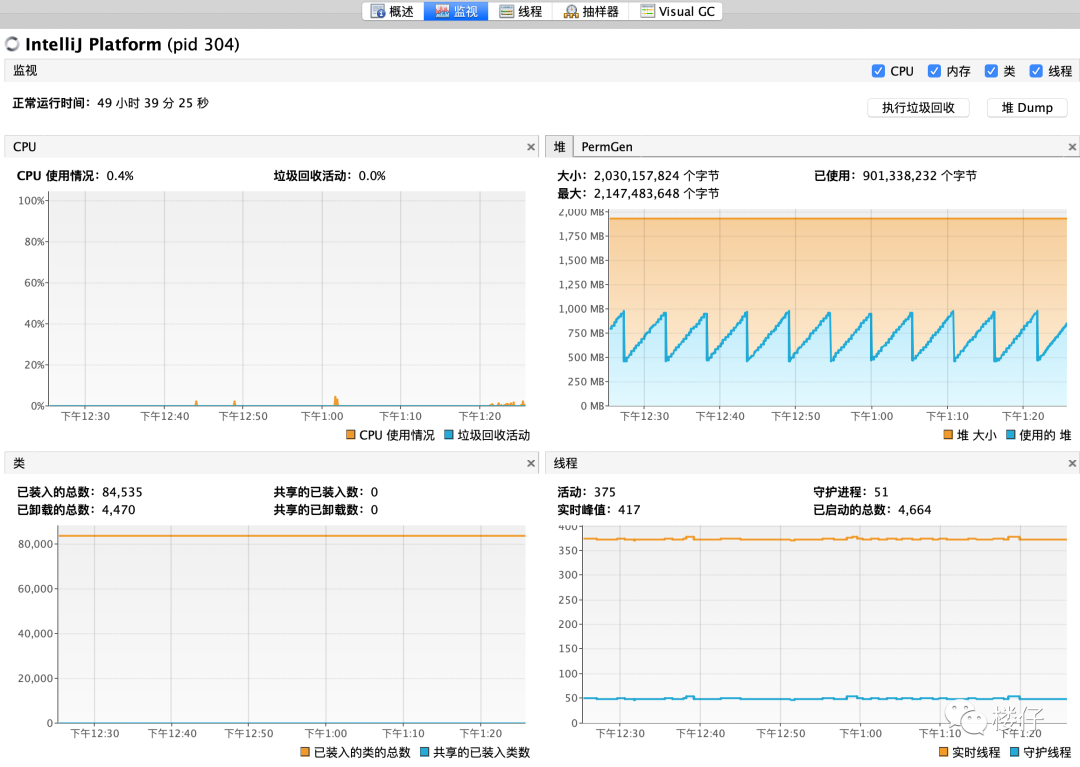Screen dimensions: 1080x767
Task: Click the 已启动的总数 4,664 value
Action: 915,509
